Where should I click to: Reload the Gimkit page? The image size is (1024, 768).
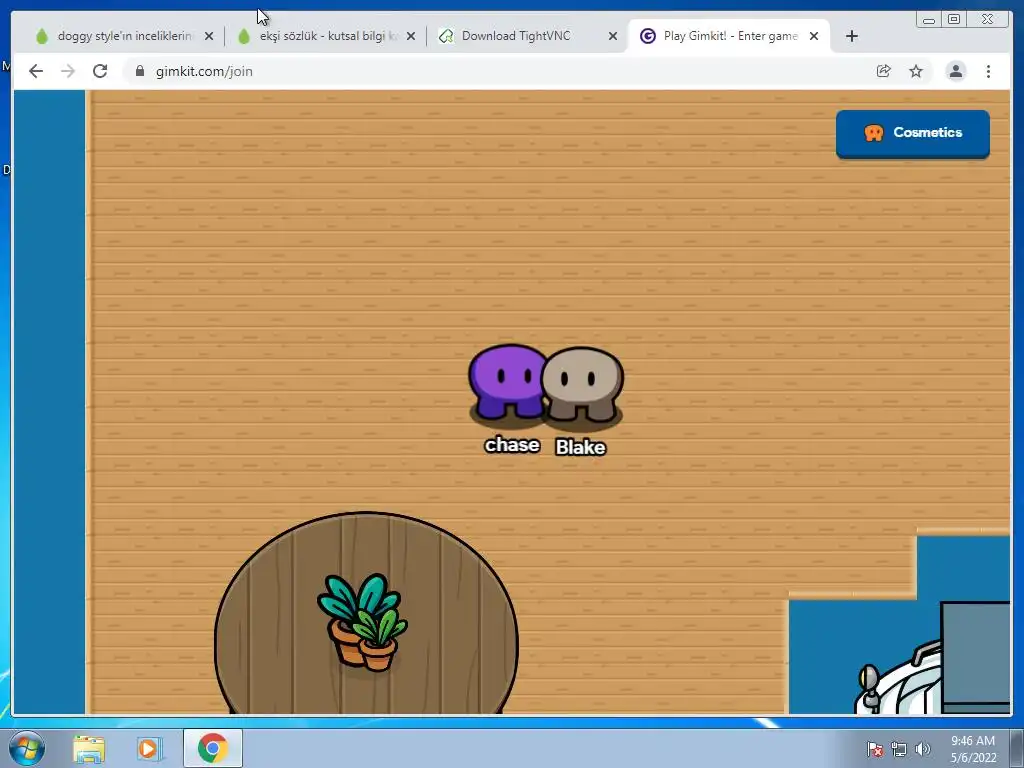coord(100,71)
